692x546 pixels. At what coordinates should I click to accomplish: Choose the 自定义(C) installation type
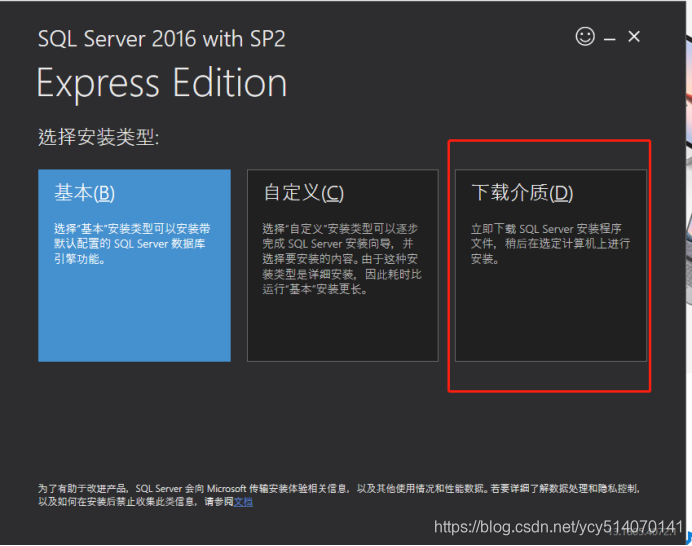click(343, 265)
